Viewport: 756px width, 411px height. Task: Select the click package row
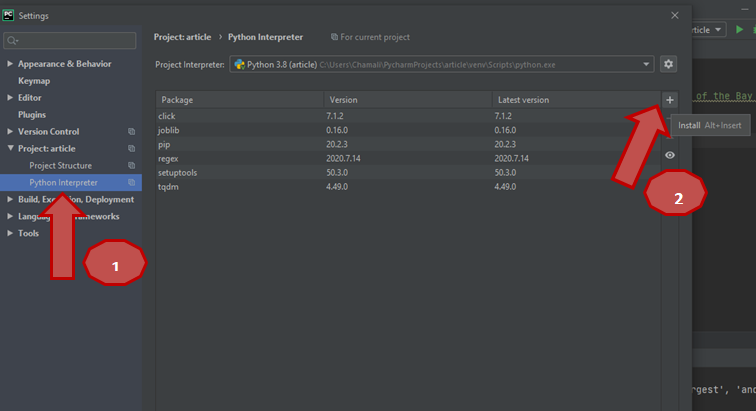point(408,116)
